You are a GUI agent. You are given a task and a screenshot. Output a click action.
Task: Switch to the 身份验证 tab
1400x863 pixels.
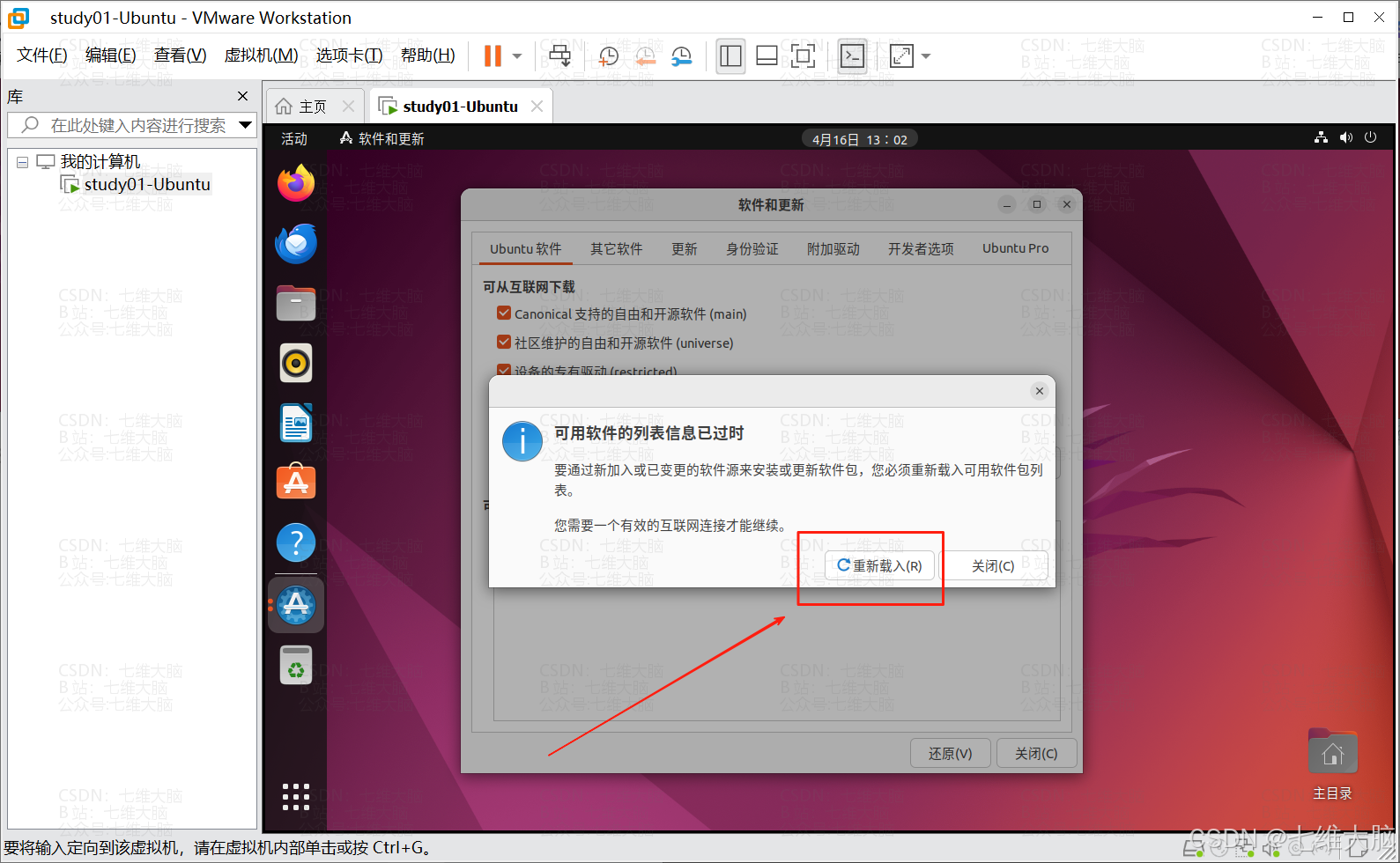[752, 249]
